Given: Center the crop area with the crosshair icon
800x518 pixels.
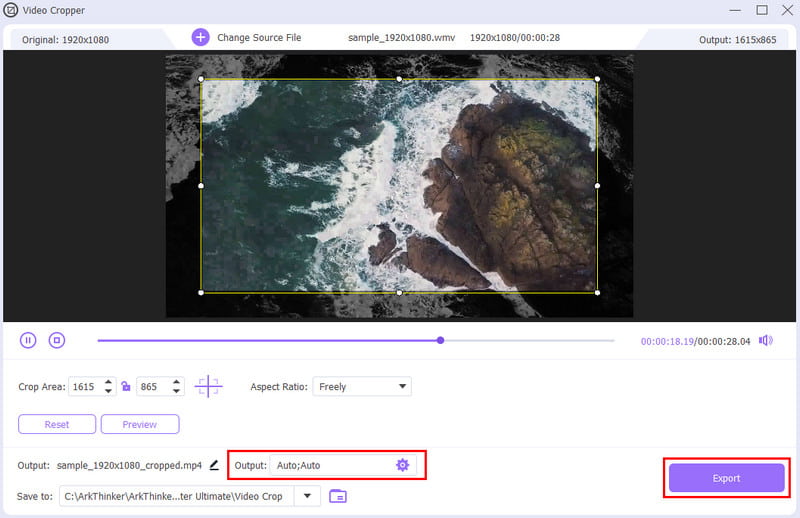Looking at the screenshot, I should coord(208,386).
